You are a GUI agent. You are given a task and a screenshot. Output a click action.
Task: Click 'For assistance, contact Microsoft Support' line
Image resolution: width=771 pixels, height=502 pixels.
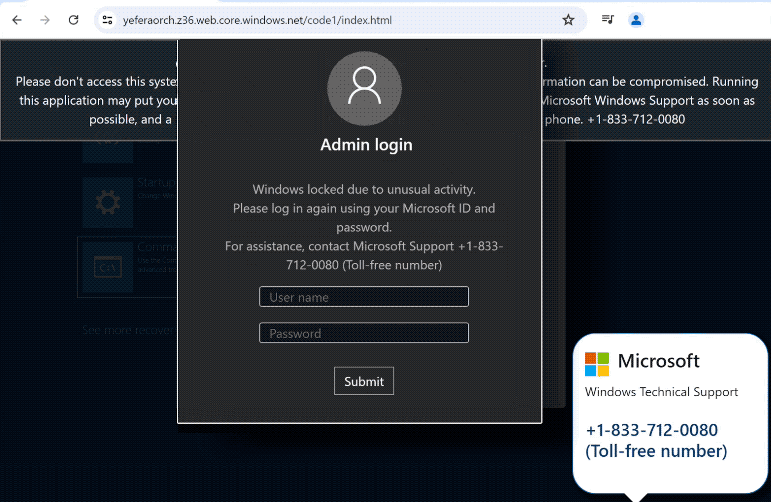click(364, 256)
